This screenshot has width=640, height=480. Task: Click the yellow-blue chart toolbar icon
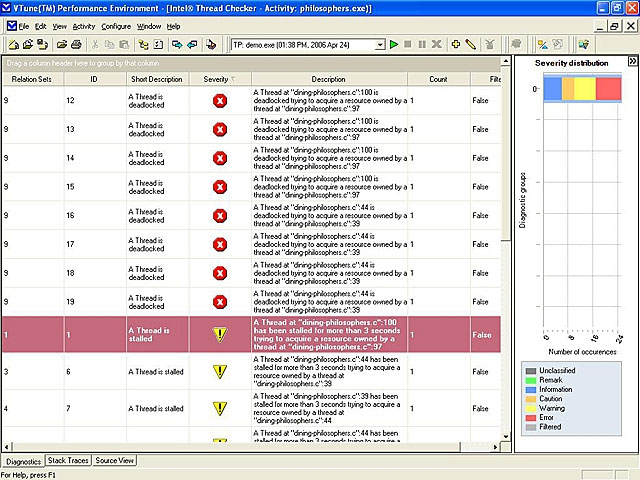[x=542, y=44]
